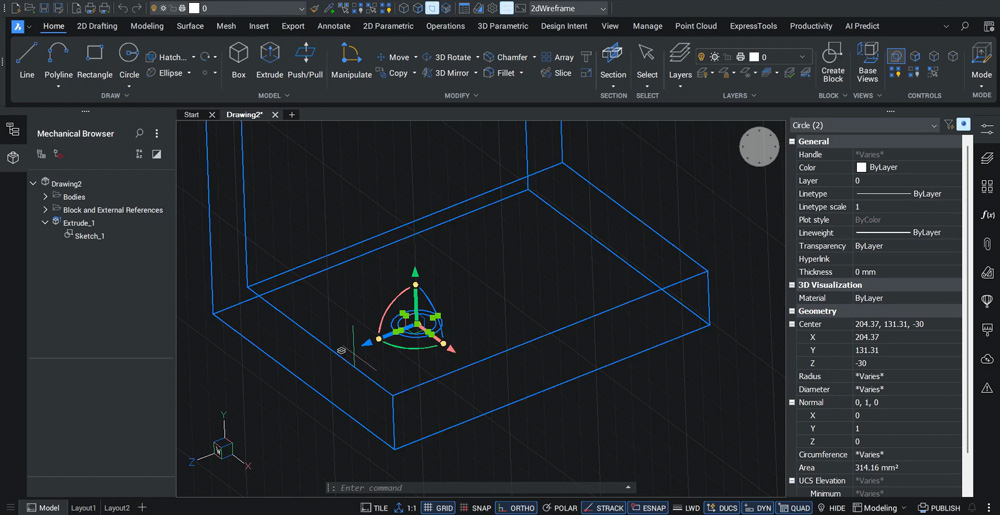The width and height of the screenshot is (1000, 515).
Task: Click the Enter command input line
Action: pos(482,488)
